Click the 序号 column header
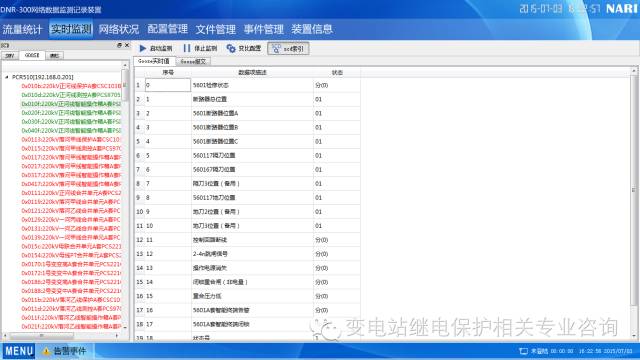 168,72
